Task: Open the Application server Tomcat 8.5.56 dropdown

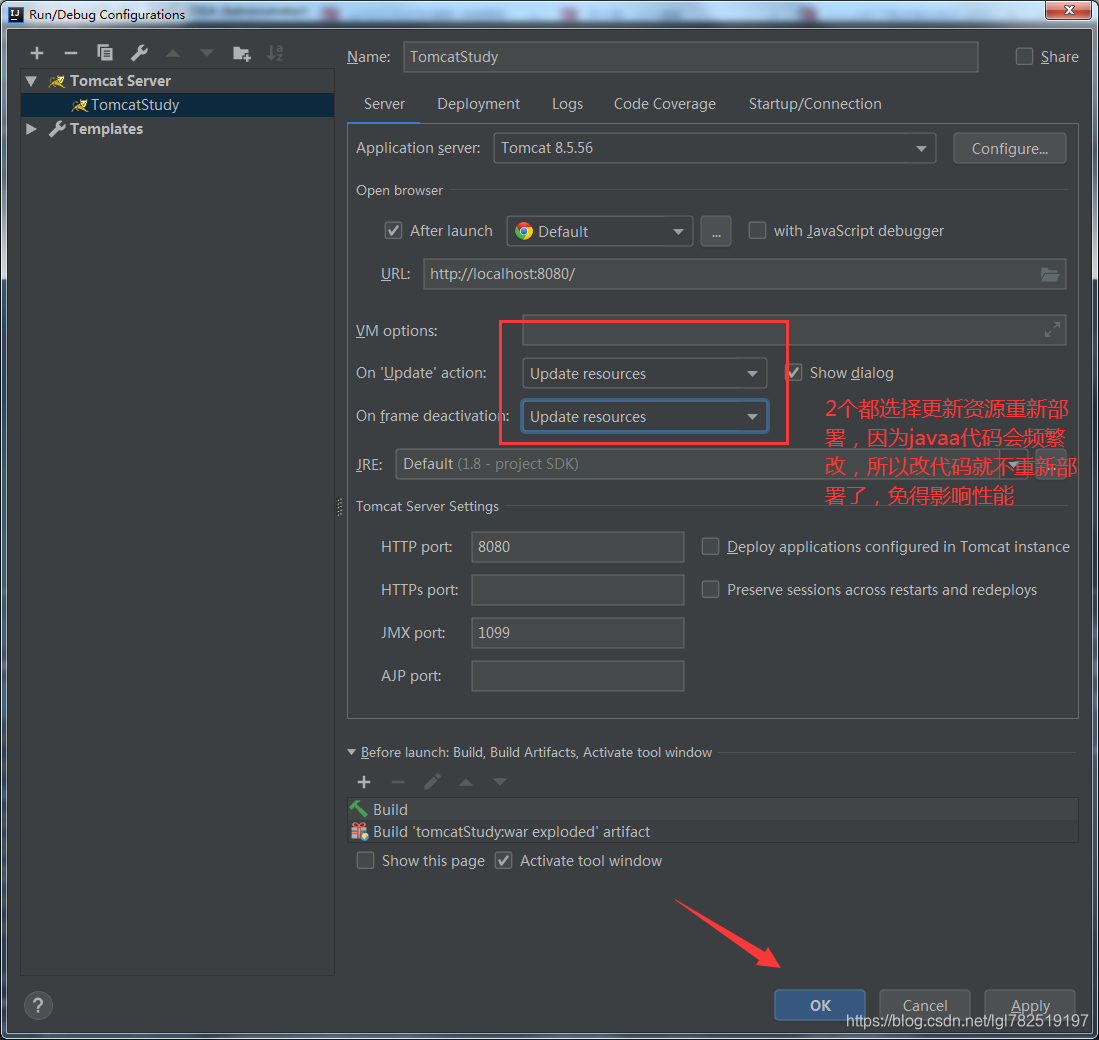Action: coord(714,148)
